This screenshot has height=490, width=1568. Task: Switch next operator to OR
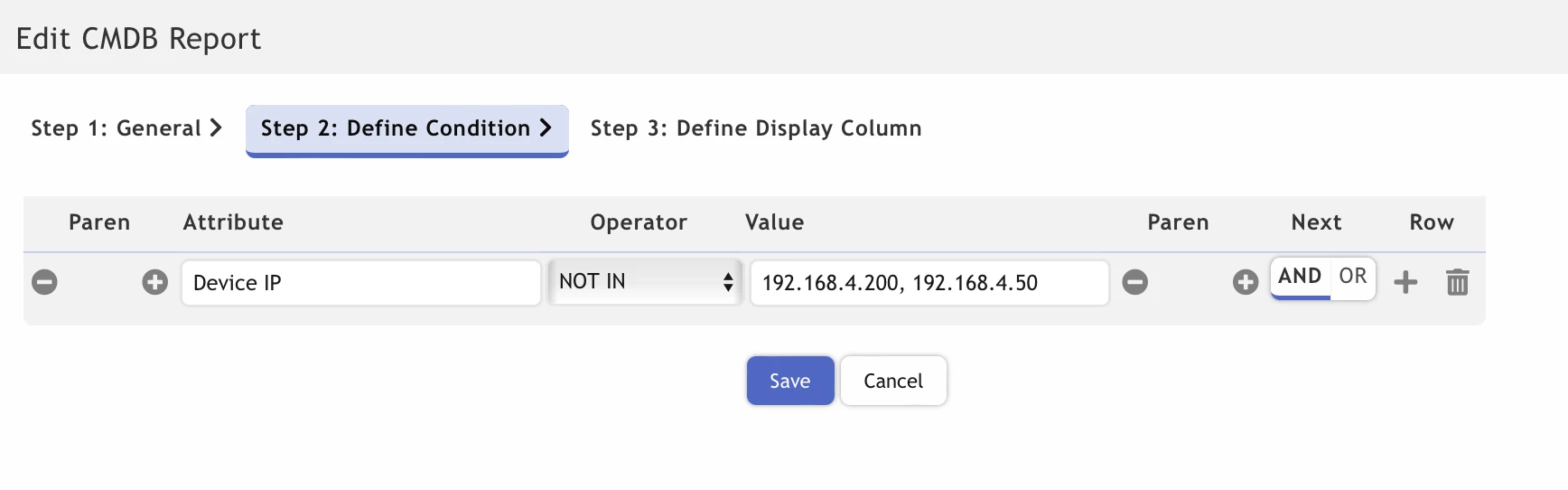coord(1352,277)
